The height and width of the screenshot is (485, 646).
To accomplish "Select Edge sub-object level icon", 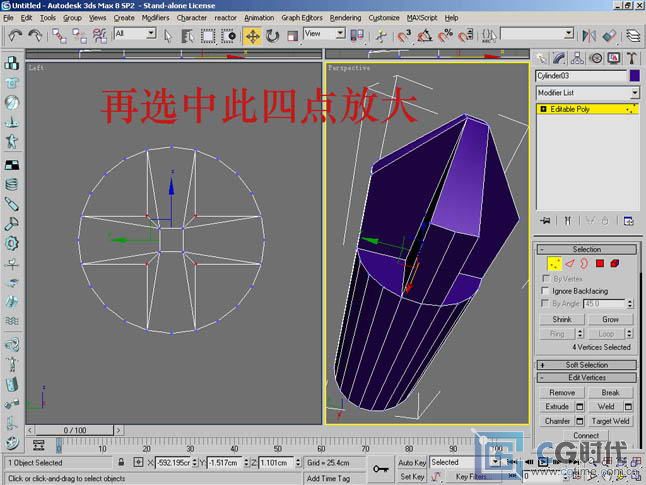I will (x=570, y=263).
